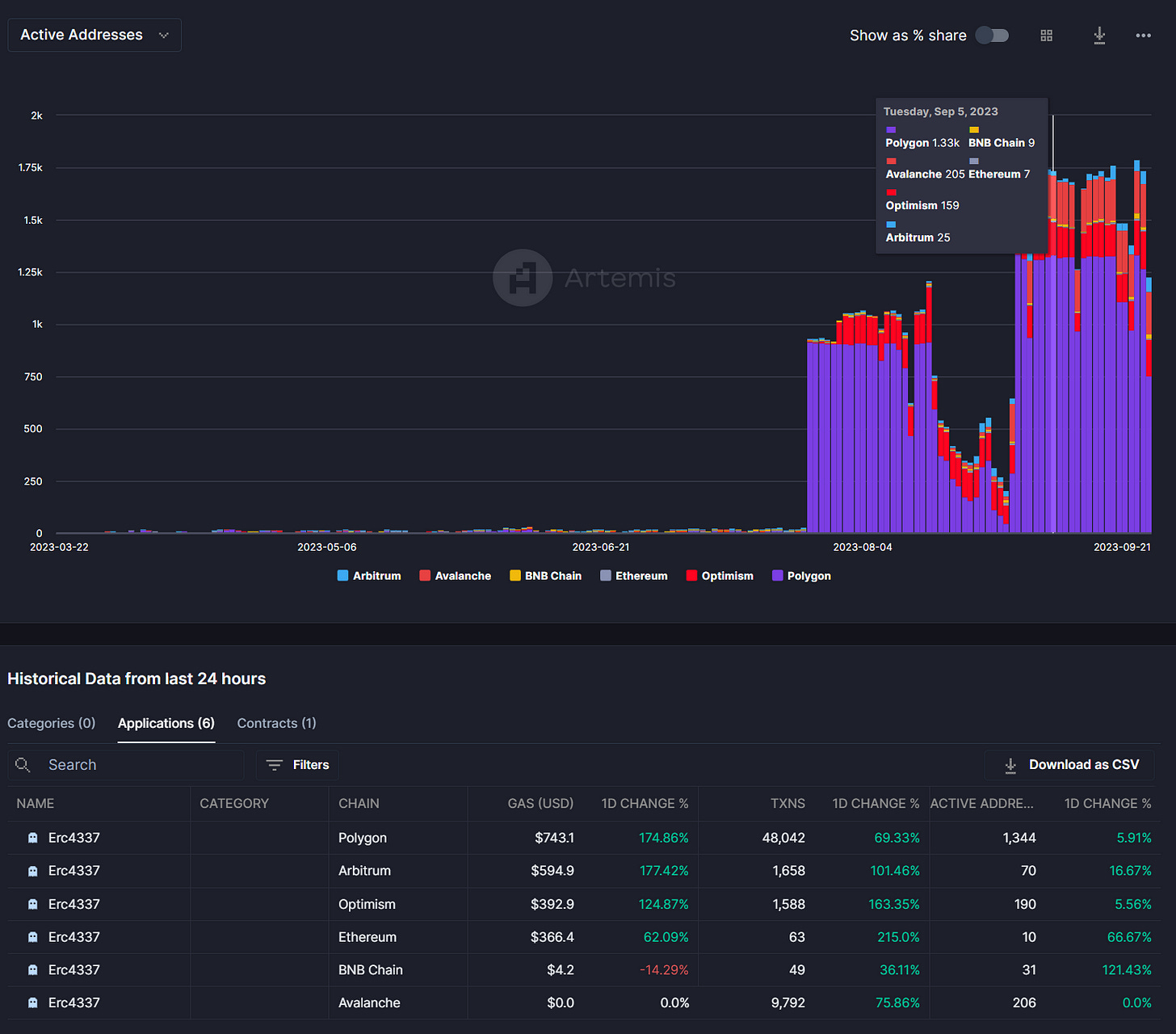Click the Artemis watermark logo
The image size is (1176, 1034).
pyautogui.click(x=523, y=278)
